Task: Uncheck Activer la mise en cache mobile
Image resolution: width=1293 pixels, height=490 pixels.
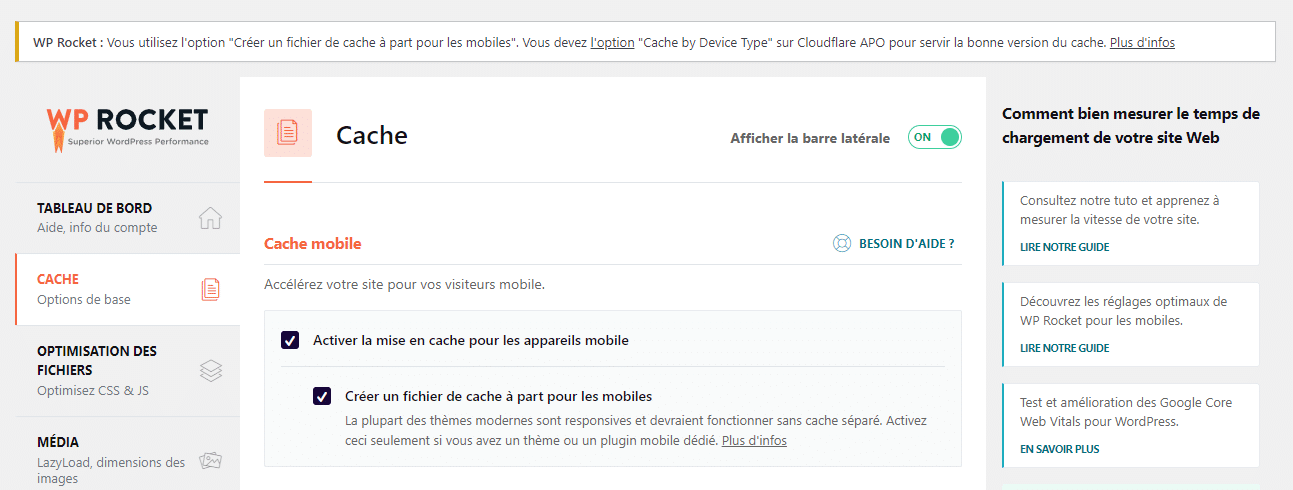Action: point(291,340)
